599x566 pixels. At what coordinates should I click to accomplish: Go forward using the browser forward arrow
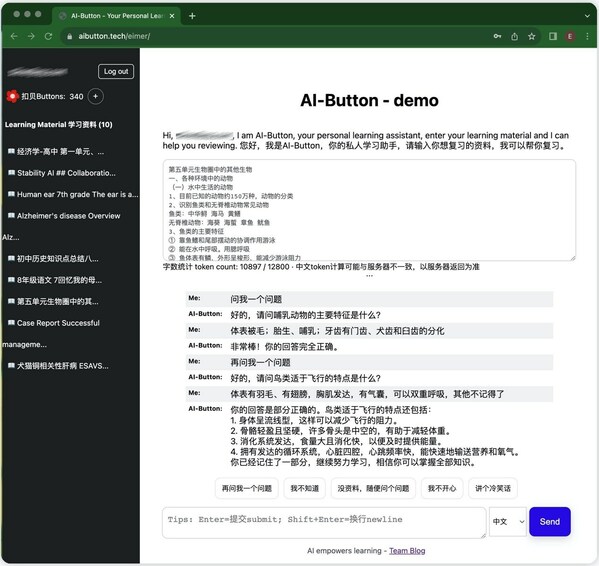tap(31, 36)
